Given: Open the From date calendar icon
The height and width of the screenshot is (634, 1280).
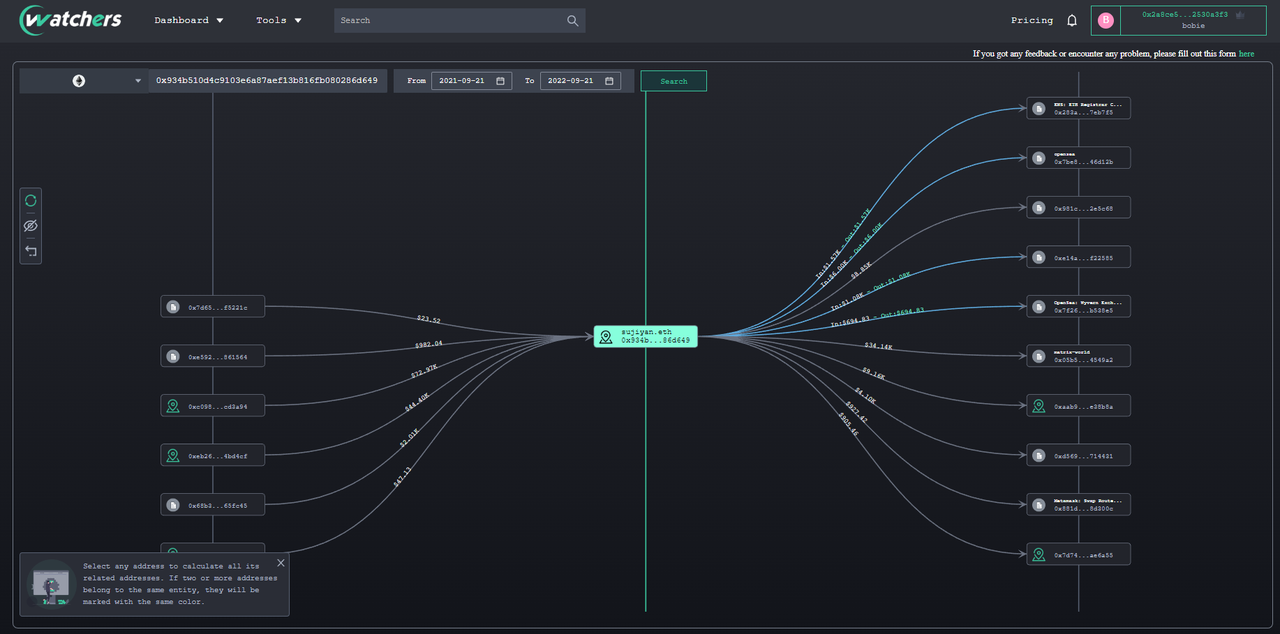Looking at the screenshot, I should pos(501,81).
